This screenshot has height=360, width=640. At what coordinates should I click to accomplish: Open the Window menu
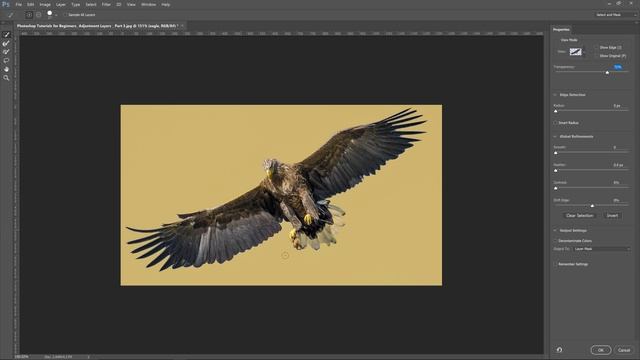coord(149,4)
